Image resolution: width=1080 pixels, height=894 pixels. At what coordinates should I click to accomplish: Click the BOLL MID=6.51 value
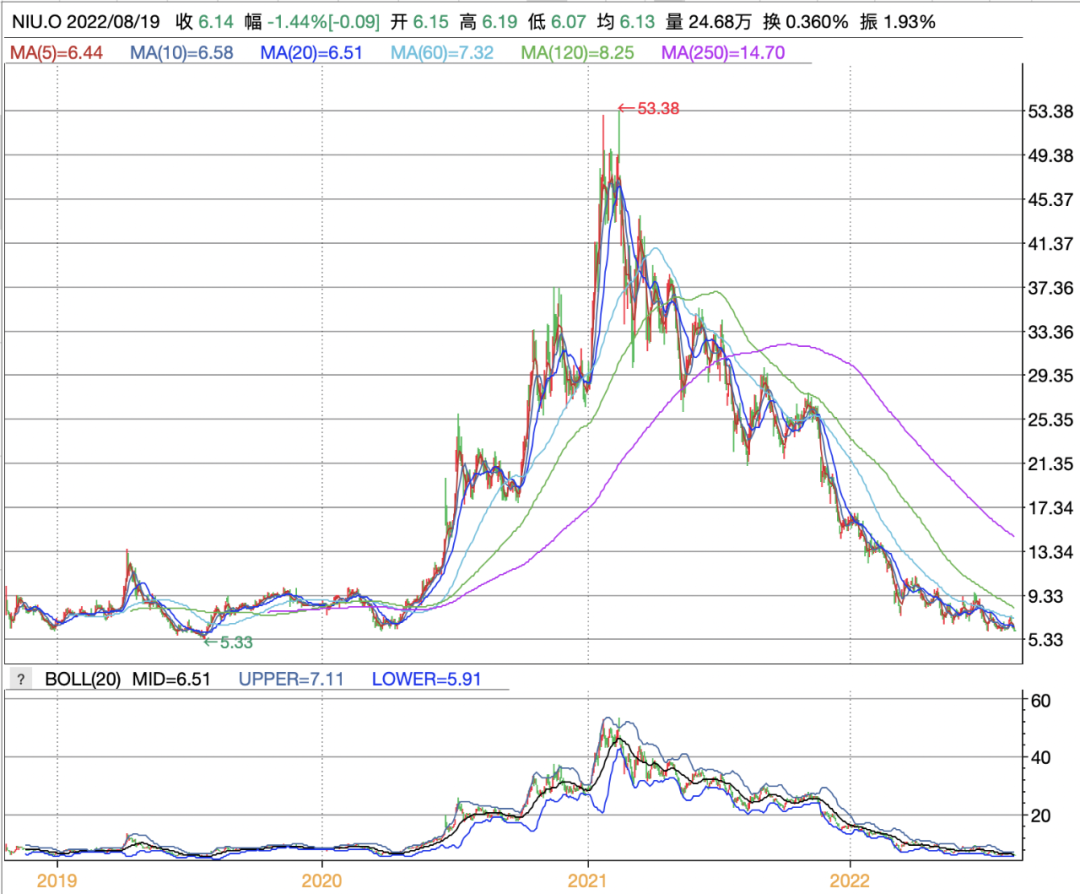174,679
